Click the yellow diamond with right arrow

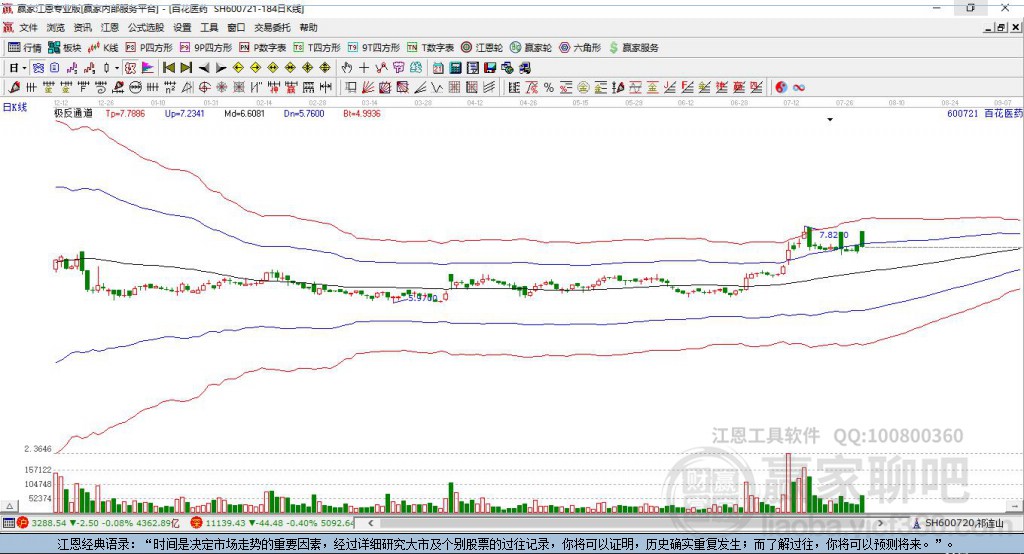[x=255, y=68]
